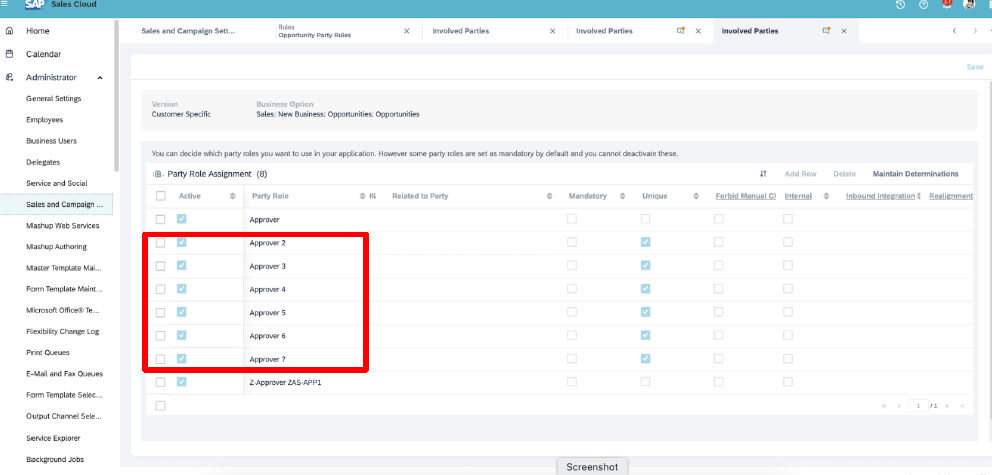Click the Add Row button

point(800,174)
